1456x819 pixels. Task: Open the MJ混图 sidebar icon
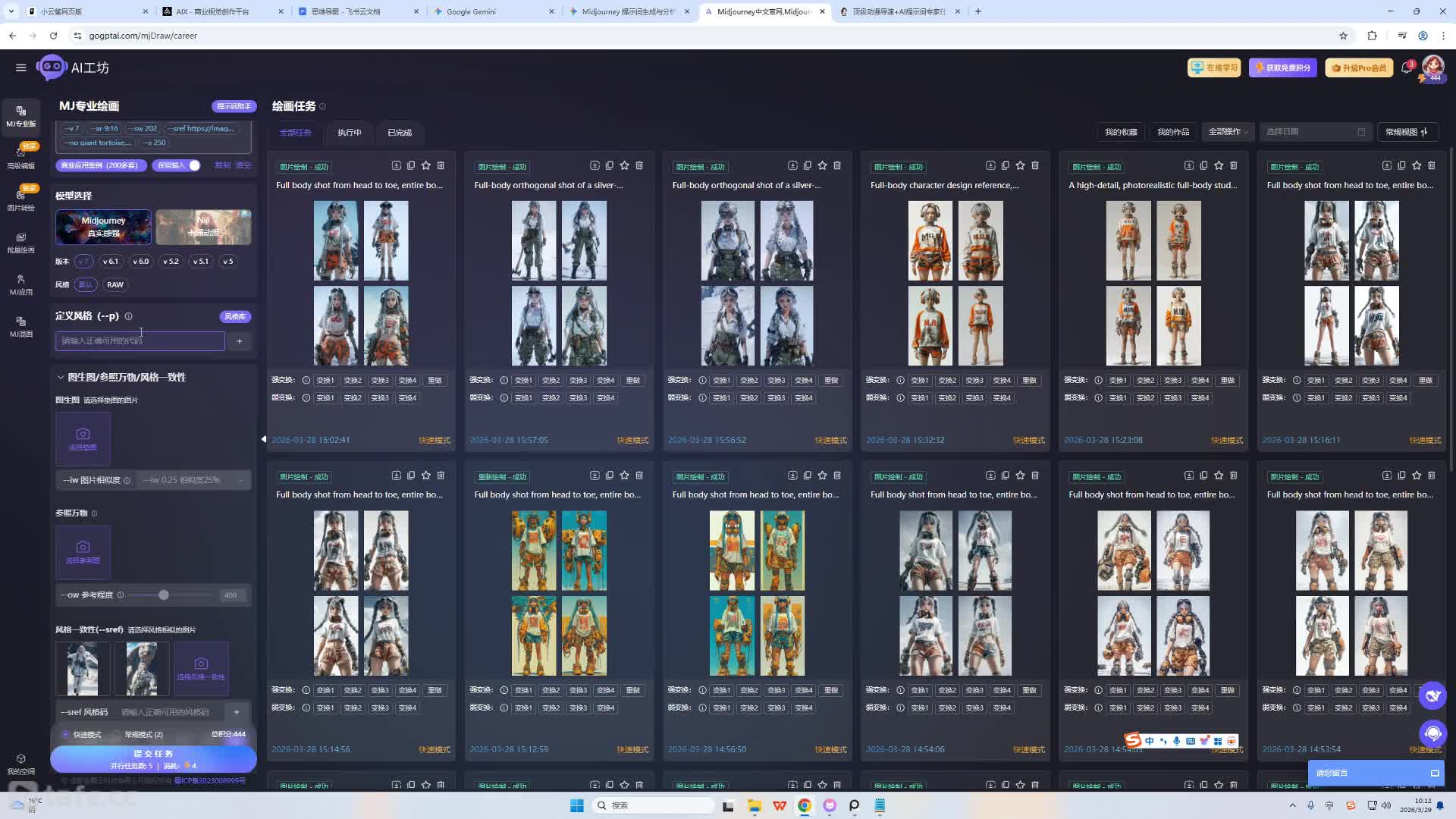20,326
